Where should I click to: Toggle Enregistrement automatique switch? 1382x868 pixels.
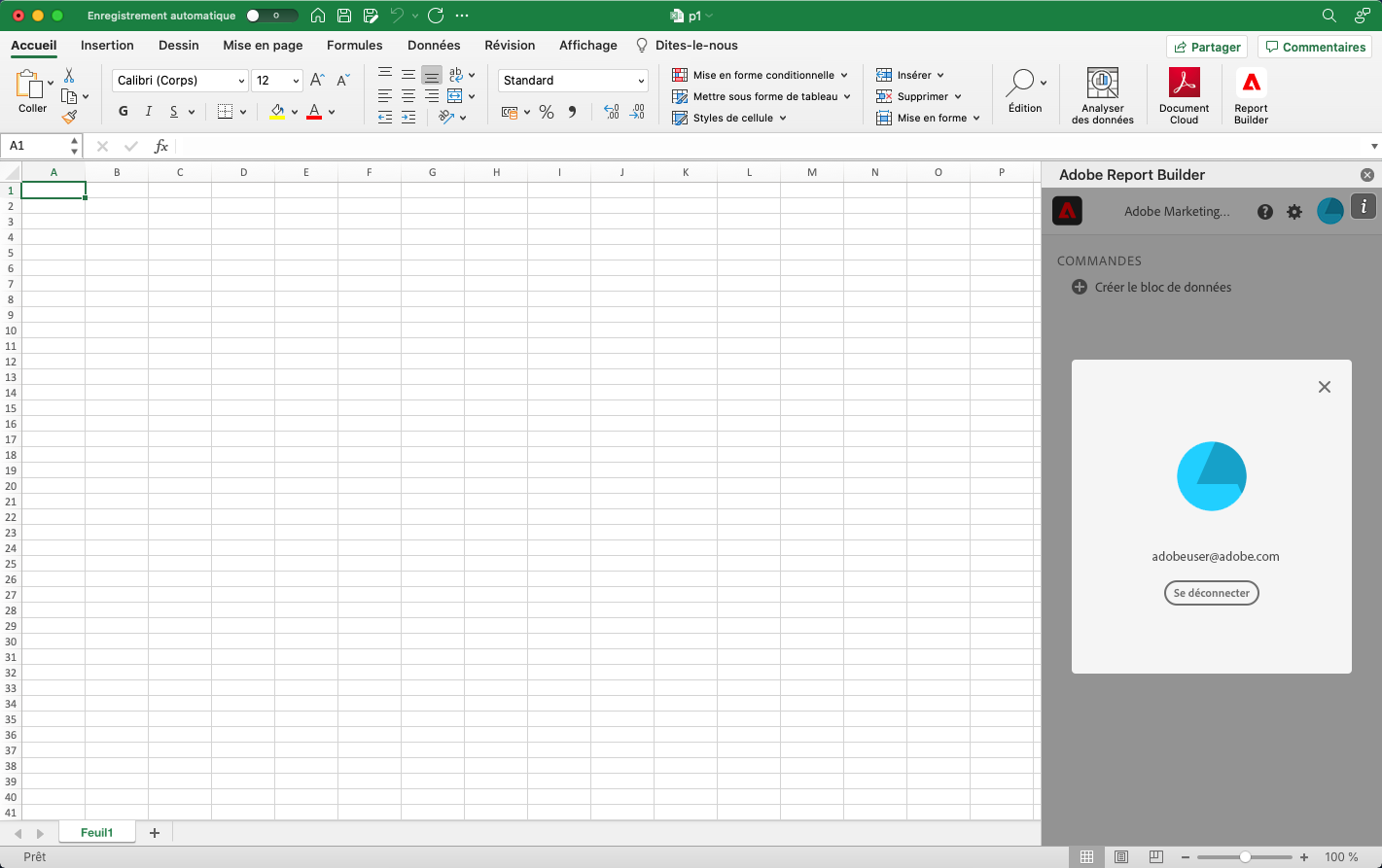[x=271, y=16]
